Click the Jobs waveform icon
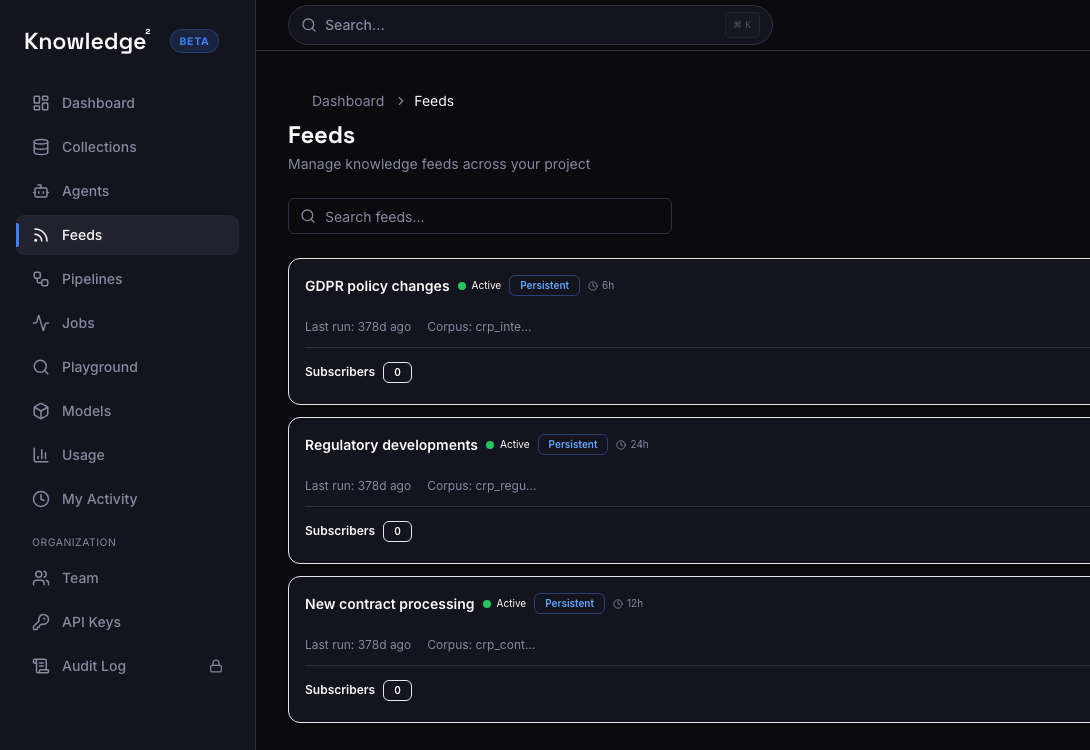1090x750 pixels. point(40,323)
